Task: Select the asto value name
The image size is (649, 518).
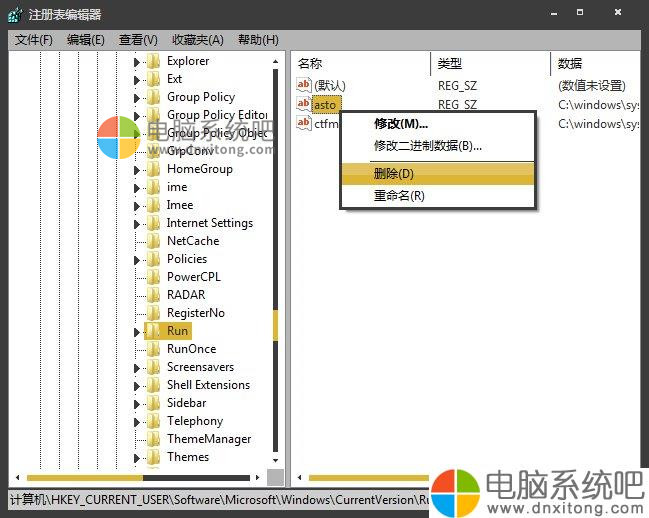Action: [x=327, y=105]
